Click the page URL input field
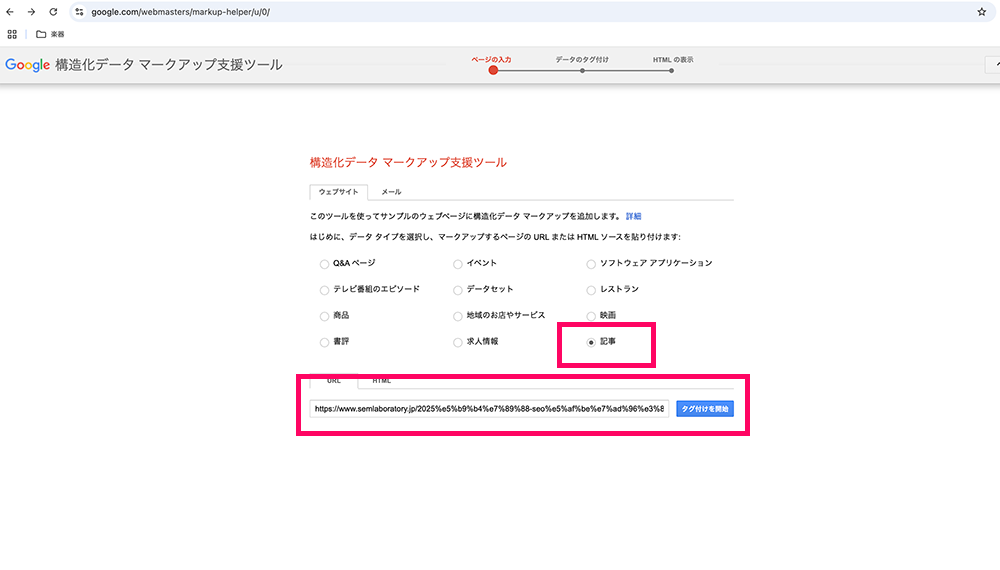 pyautogui.click(x=489, y=409)
